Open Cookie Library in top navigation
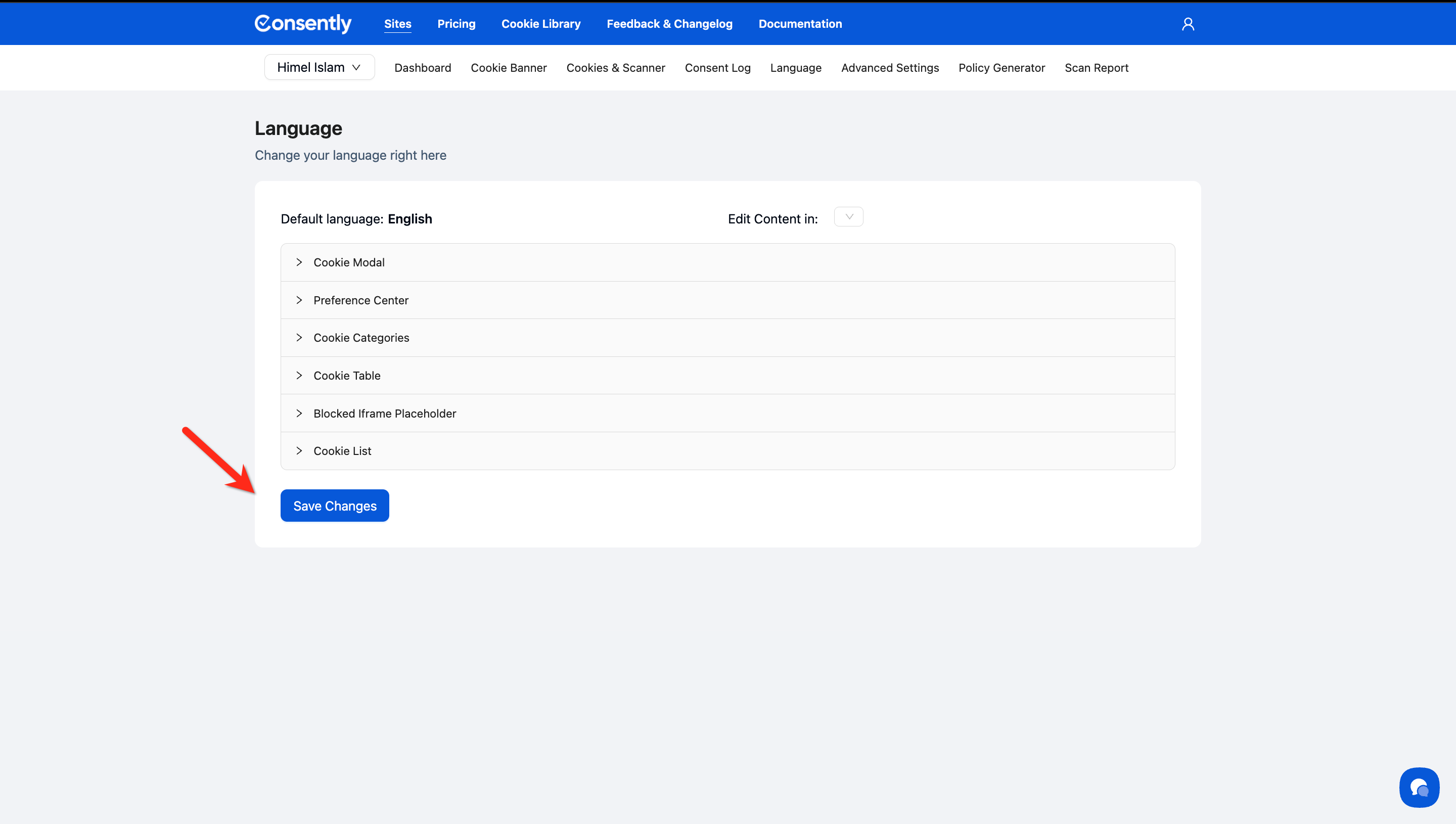The height and width of the screenshot is (824, 1456). (540, 24)
